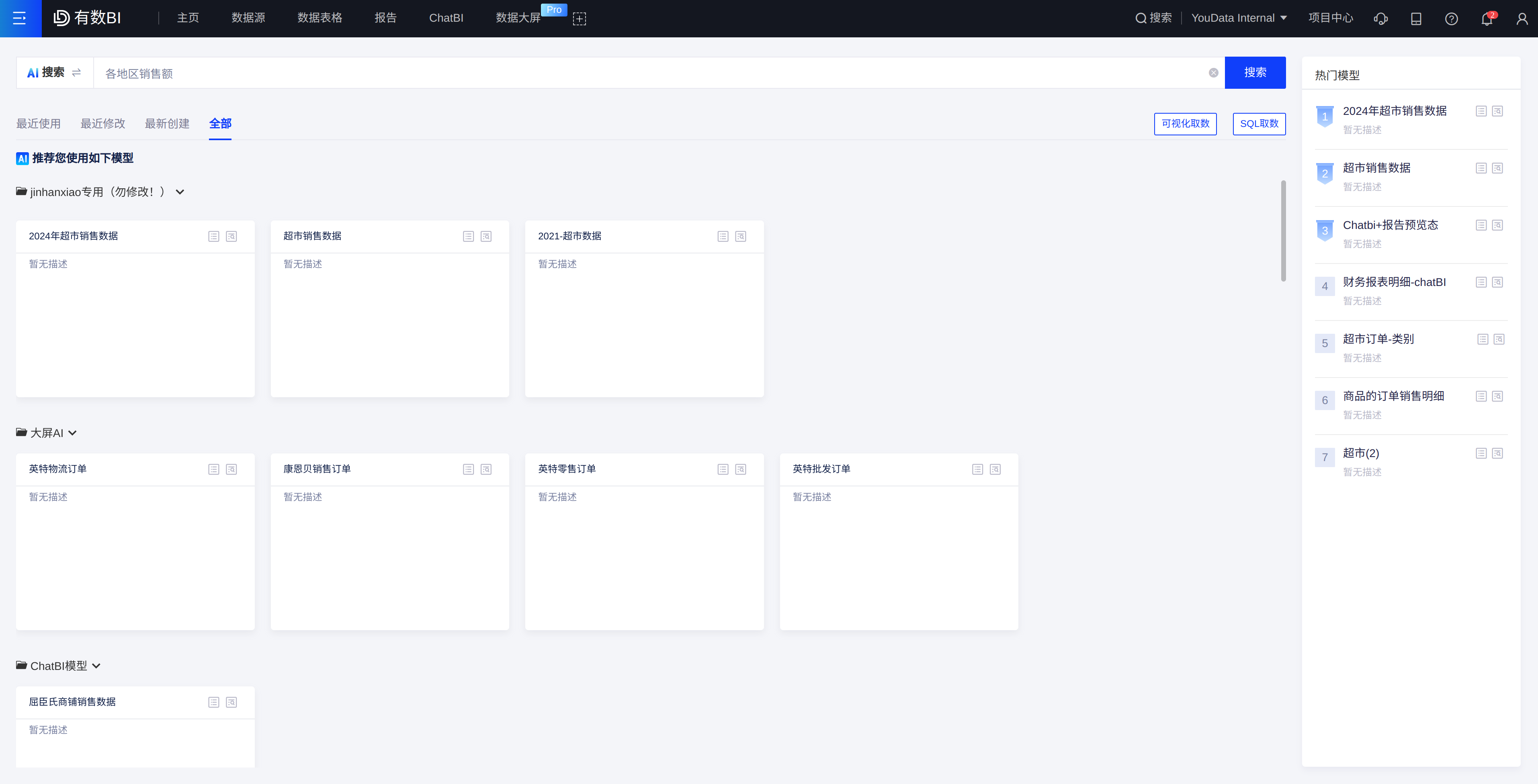The width and height of the screenshot is (1538, 784).
Task: Collapse the ChatBI模型 folder group
Action: pos(96,666)
